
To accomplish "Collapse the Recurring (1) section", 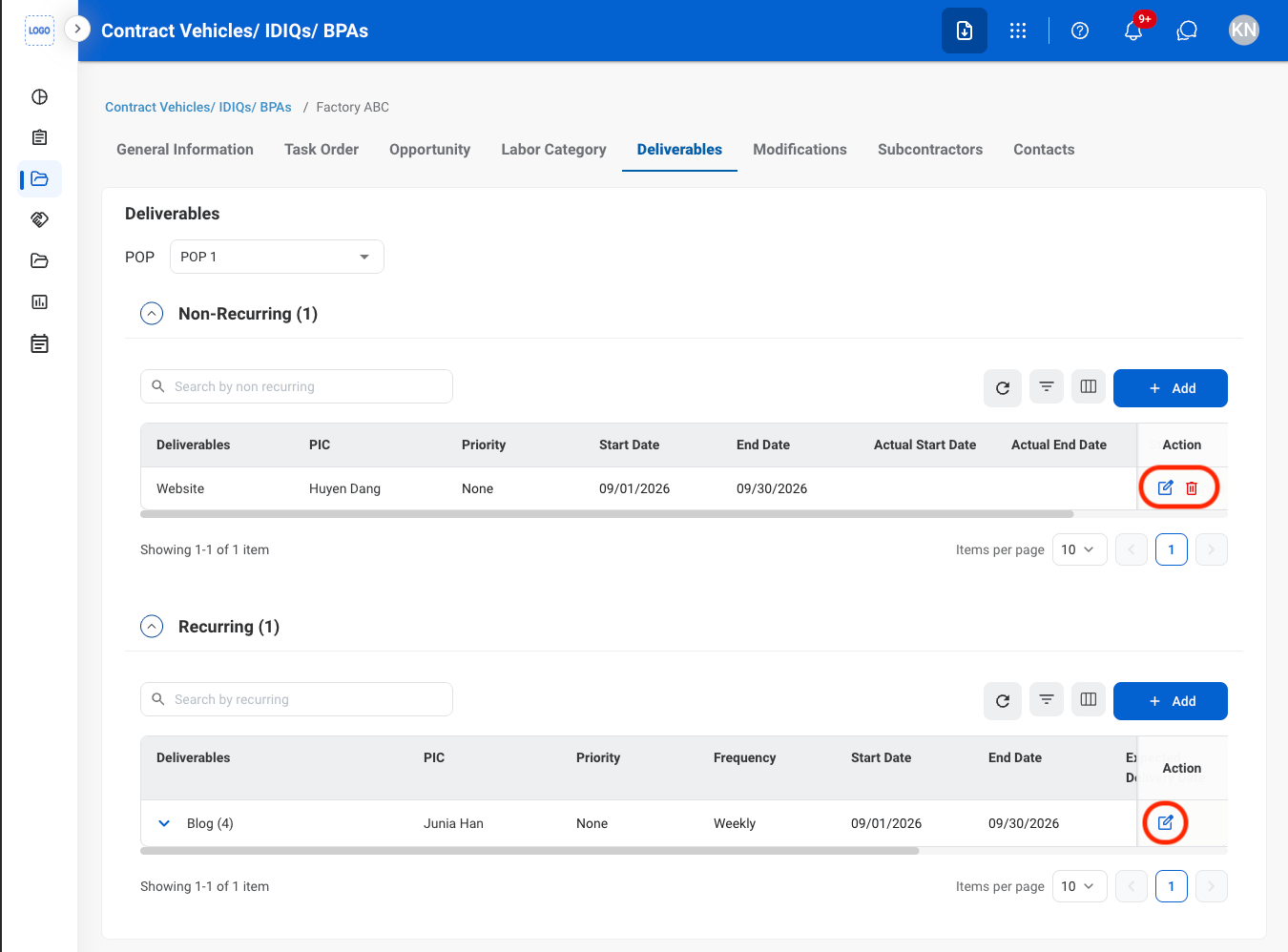I will tap(152, 627).
